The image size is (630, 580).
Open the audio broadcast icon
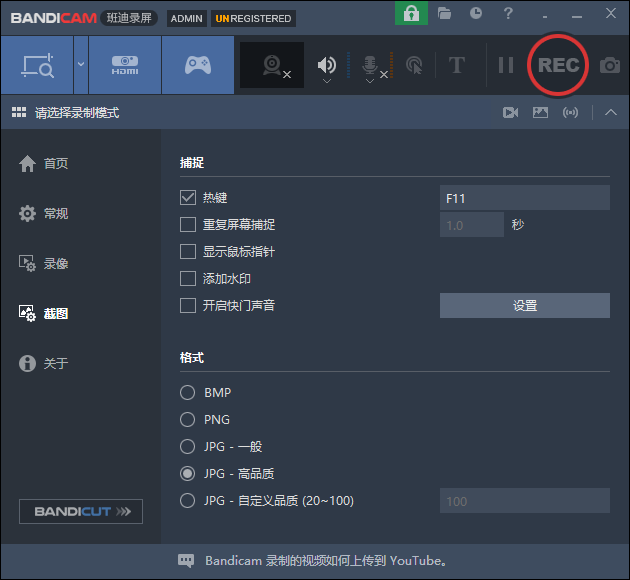[571, 112]
